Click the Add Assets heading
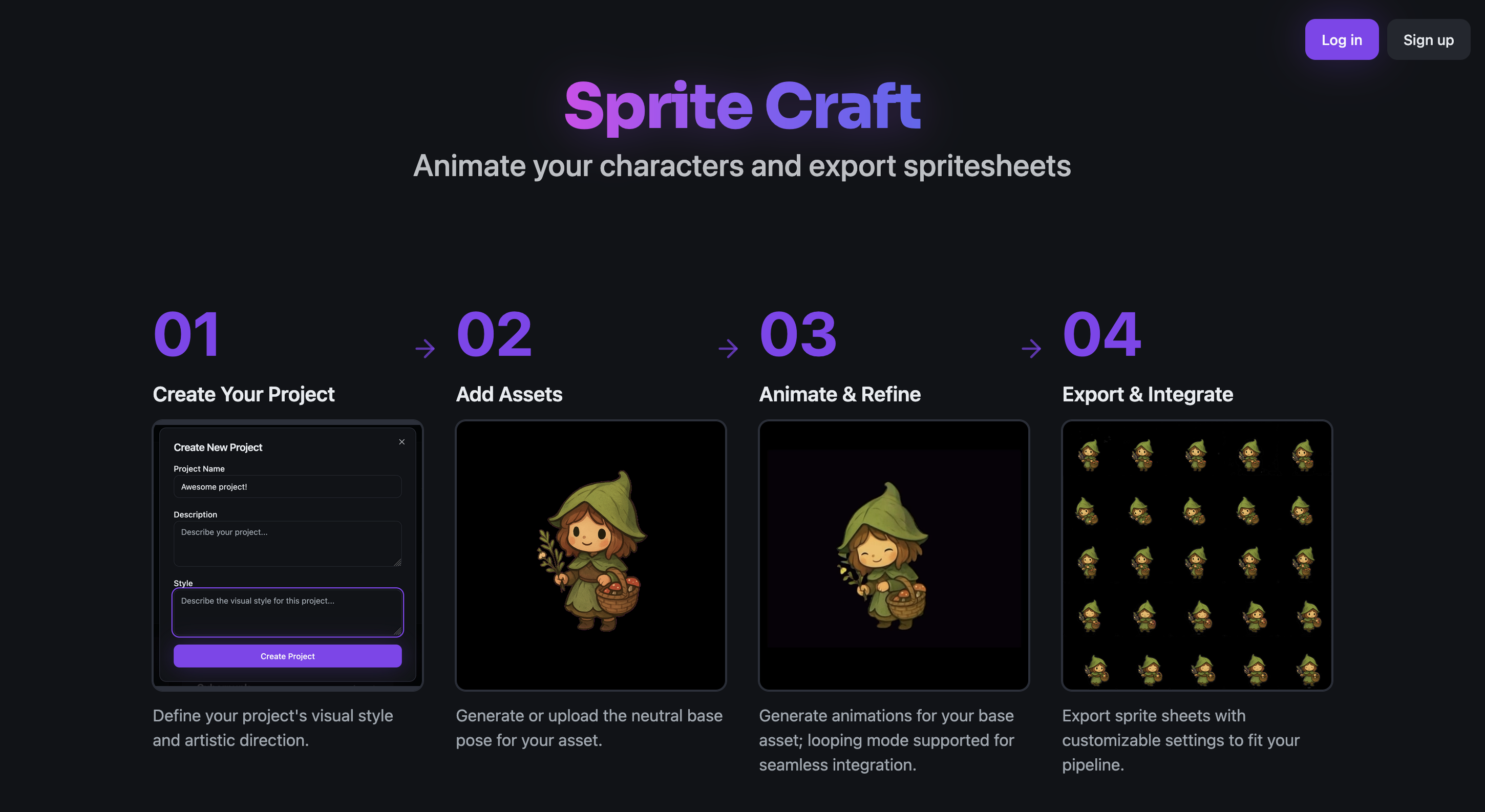The width and height of the screenshot is (1485, 812). click(x=509, y=394)
